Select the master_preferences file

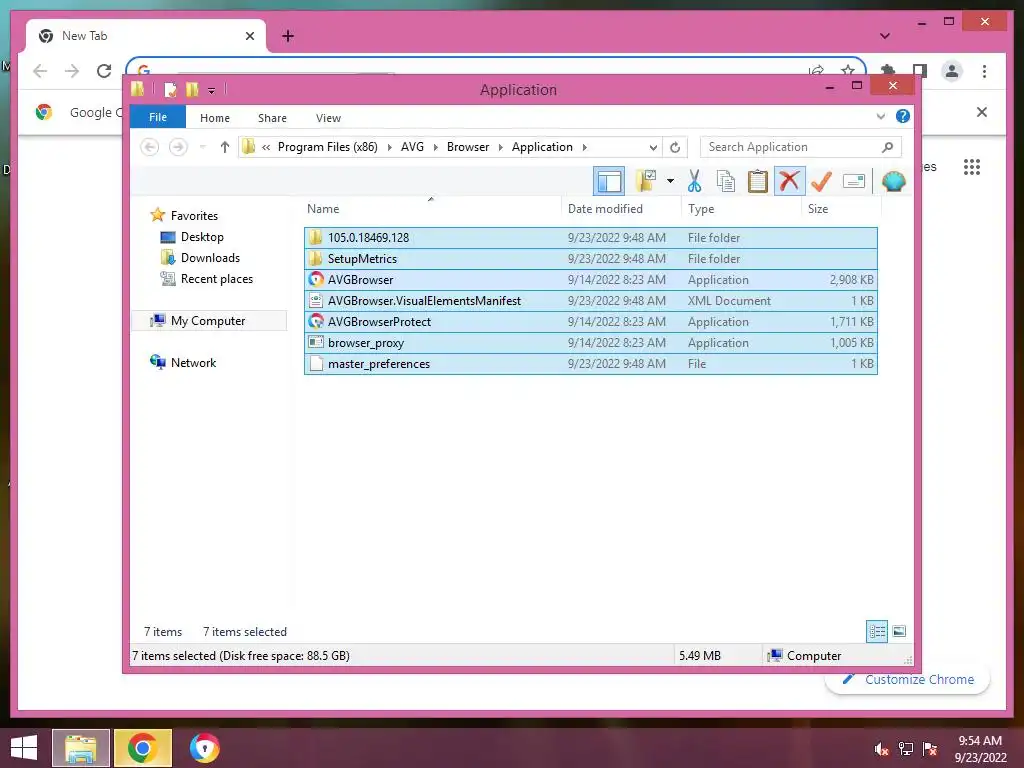pos(590,364)
